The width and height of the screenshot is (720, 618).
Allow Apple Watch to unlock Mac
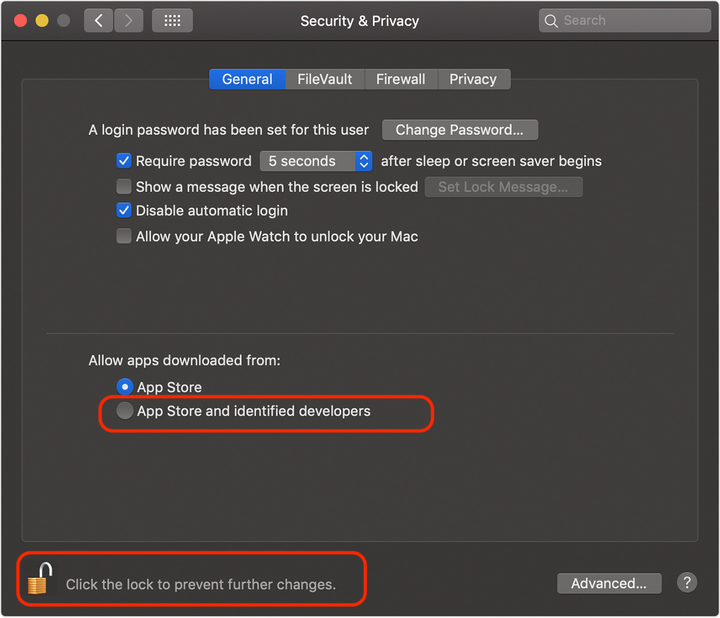click(124, 237)
